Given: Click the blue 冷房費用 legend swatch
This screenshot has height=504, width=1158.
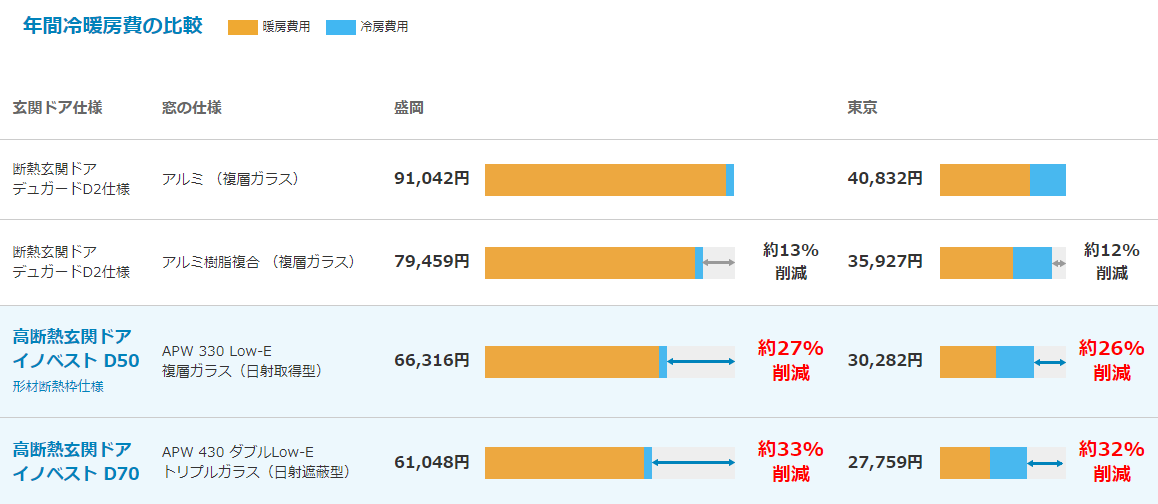Looking at the screenshot, I should coord(340,27).
